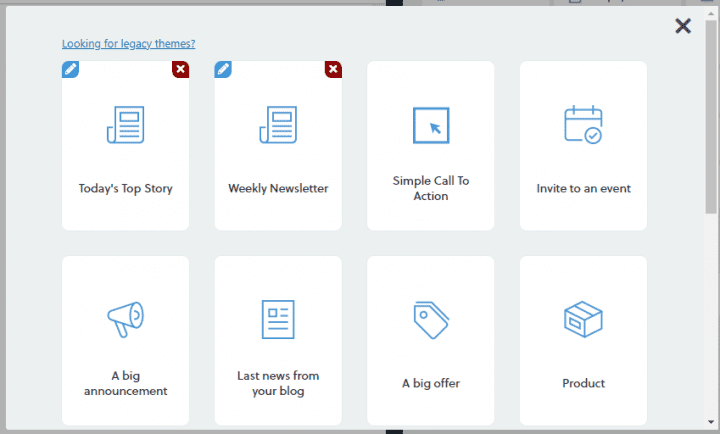
Task: Close the theme selection dialog
Action: click(683, 26)
